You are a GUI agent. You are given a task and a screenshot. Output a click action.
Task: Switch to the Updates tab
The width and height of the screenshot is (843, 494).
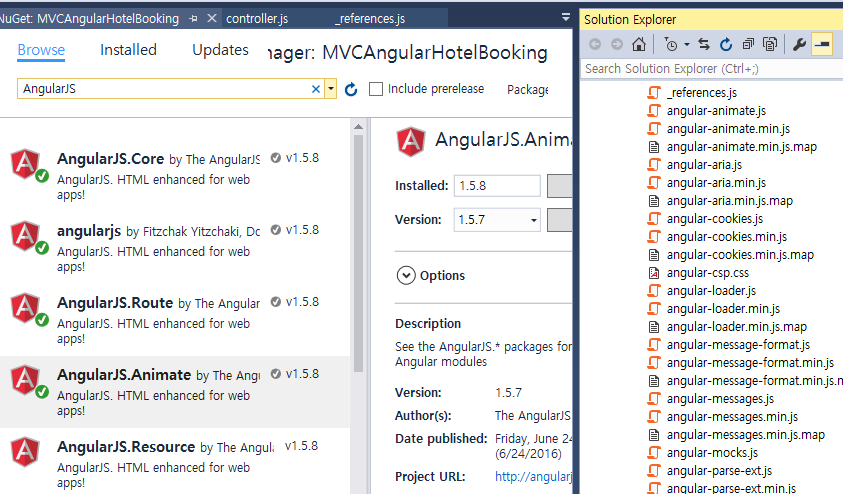220,50
